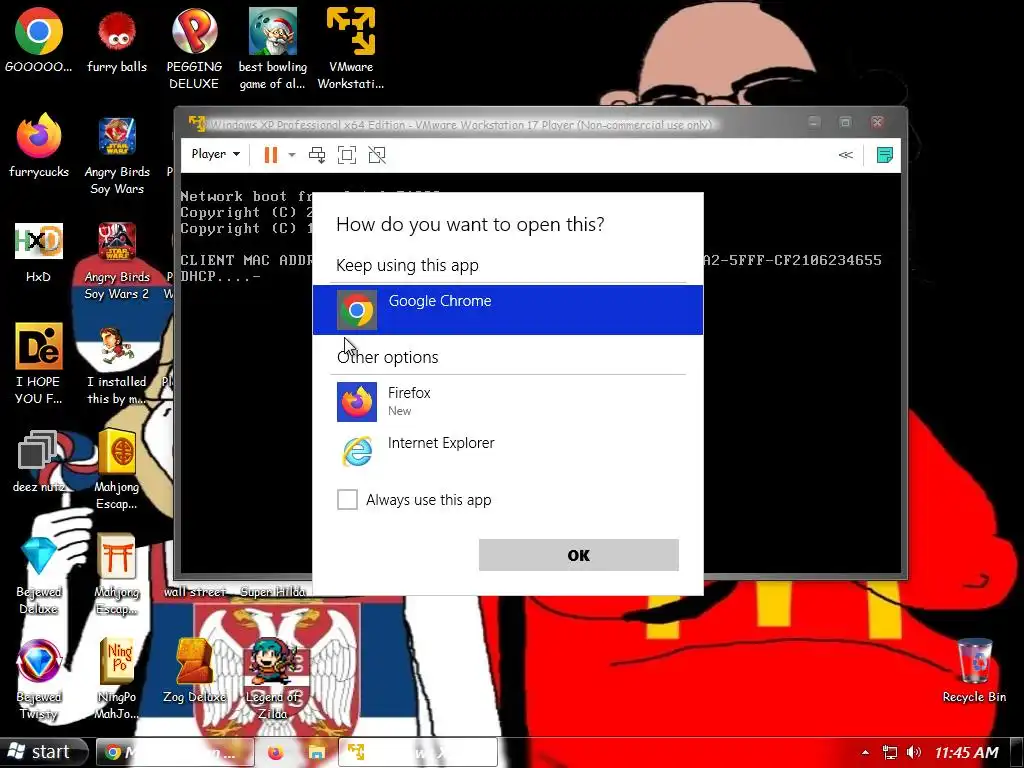Choose Internet Explorer from the list

pyautogui.click(x=507, y=451)
